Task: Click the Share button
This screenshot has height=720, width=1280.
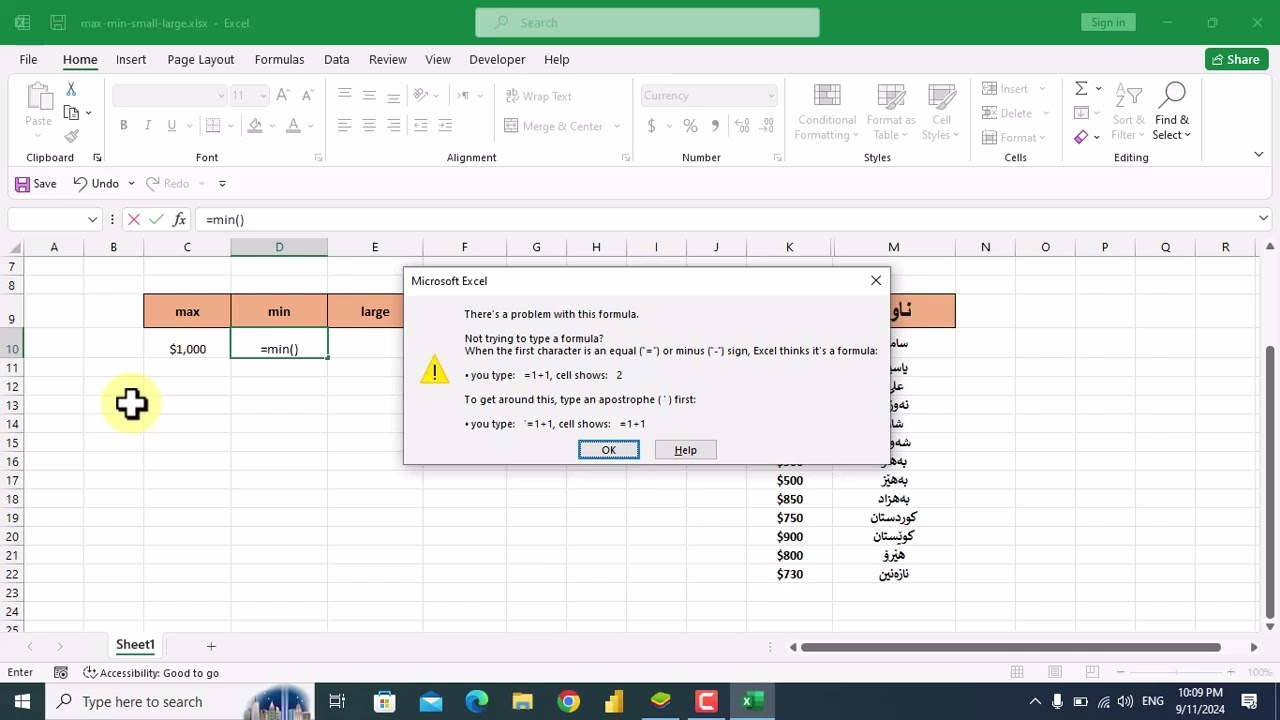Action: [x=1236, y=60]
